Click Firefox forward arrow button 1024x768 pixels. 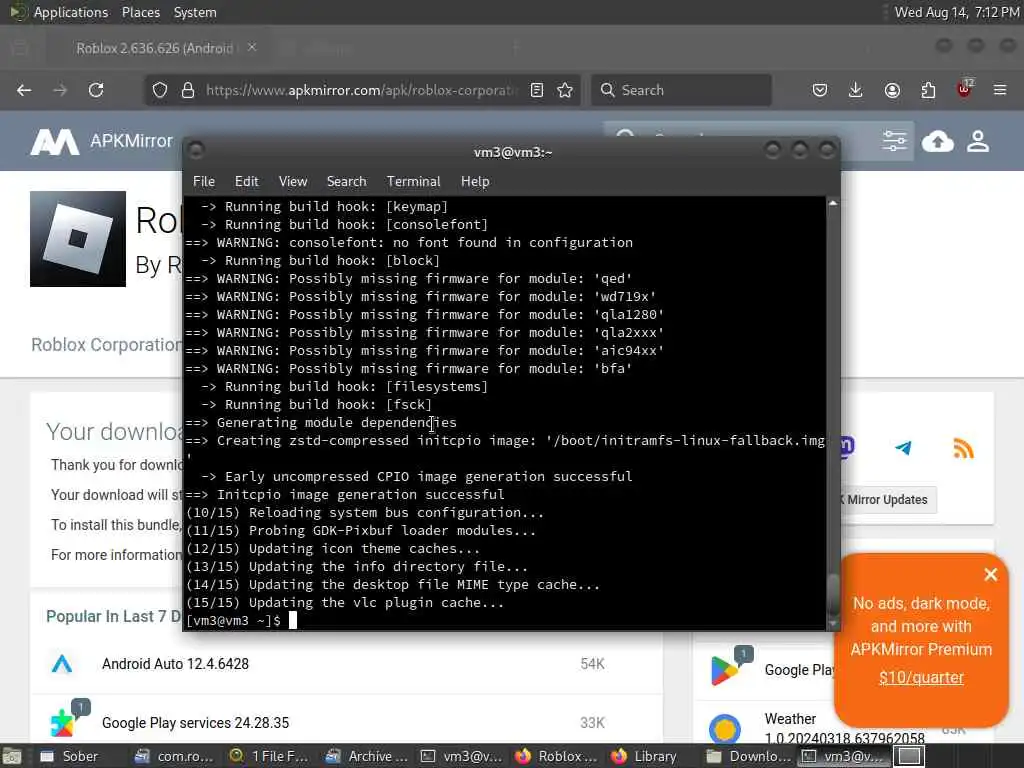[x=60, y=90]
